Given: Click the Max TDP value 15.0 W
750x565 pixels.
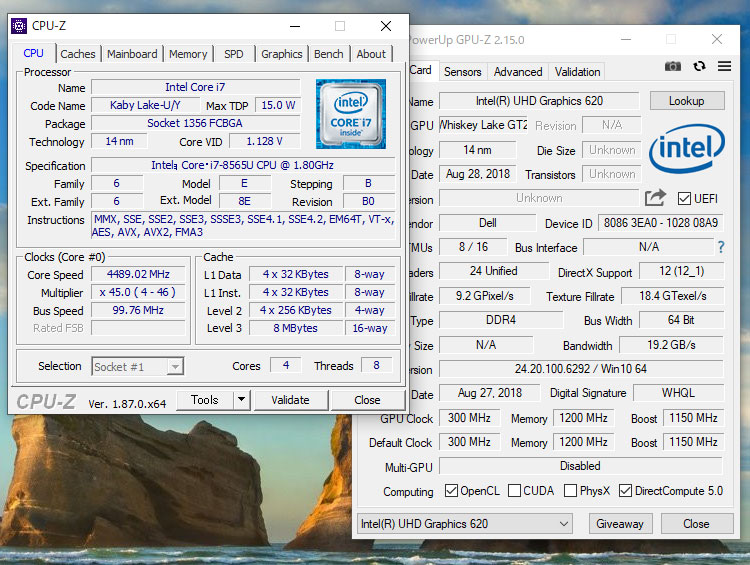Looking at the screenshot, I should (278, 105).
